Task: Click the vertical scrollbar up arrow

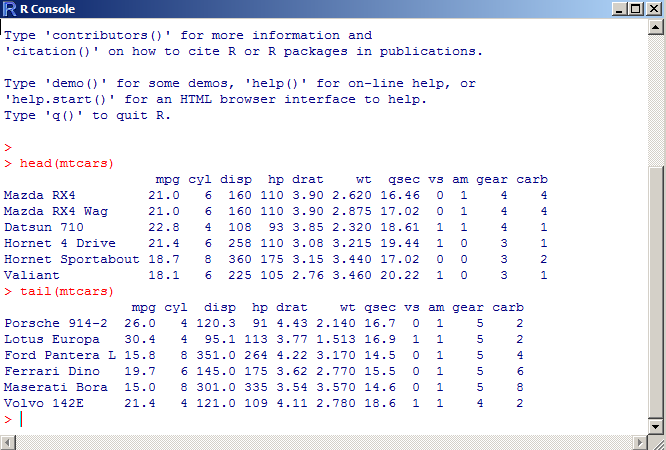Action: tap(655, 28)
